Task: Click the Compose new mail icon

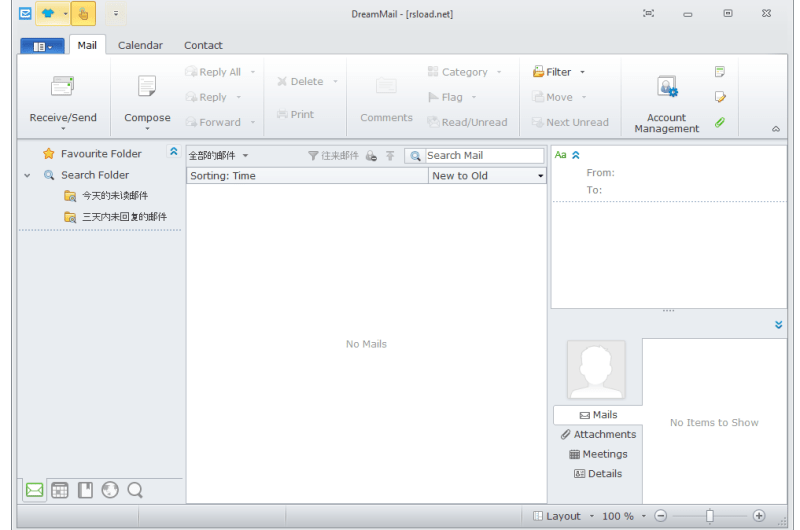Action: click(x=147, y=86)
